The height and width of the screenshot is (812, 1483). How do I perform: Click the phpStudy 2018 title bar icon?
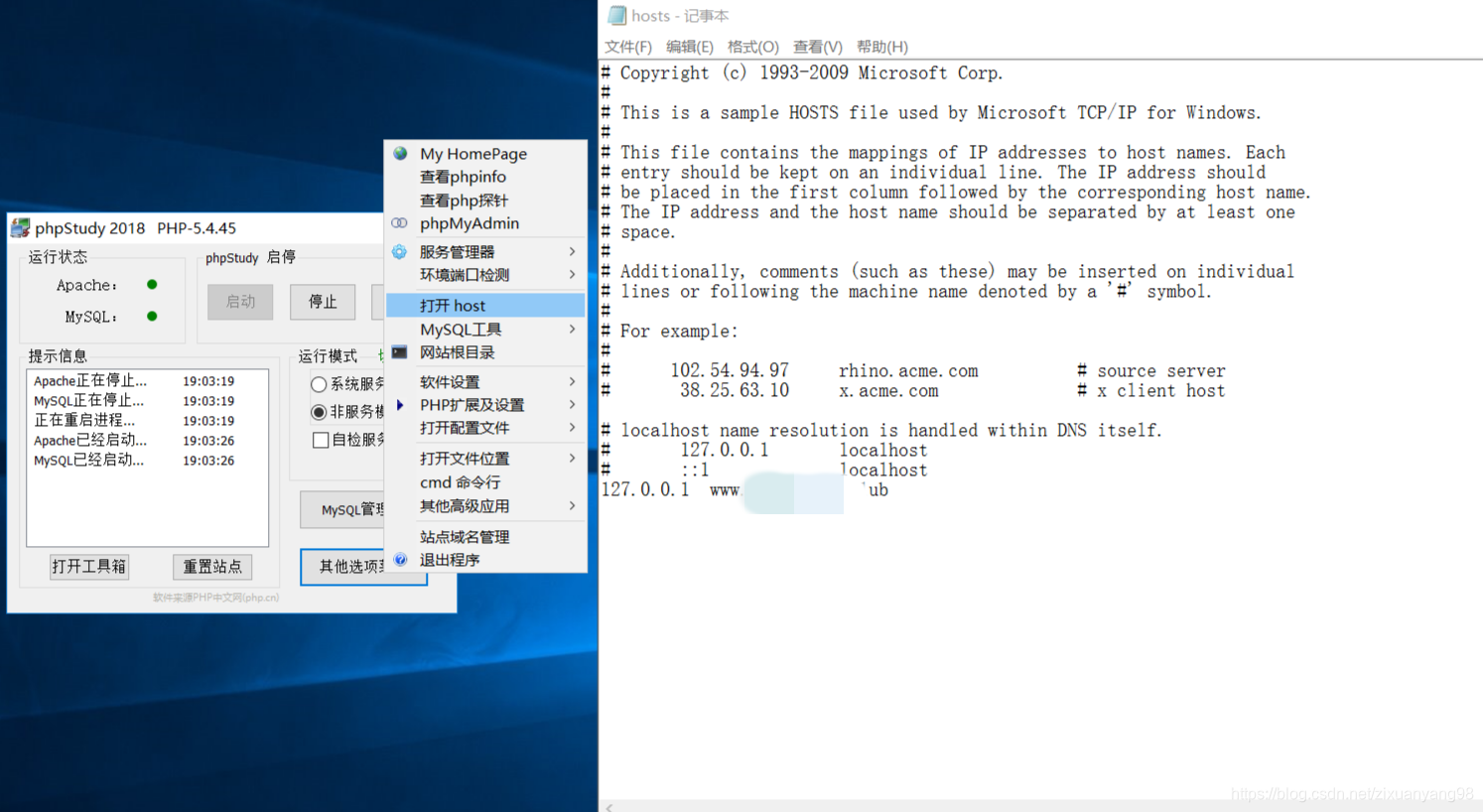tap(21, 228)
